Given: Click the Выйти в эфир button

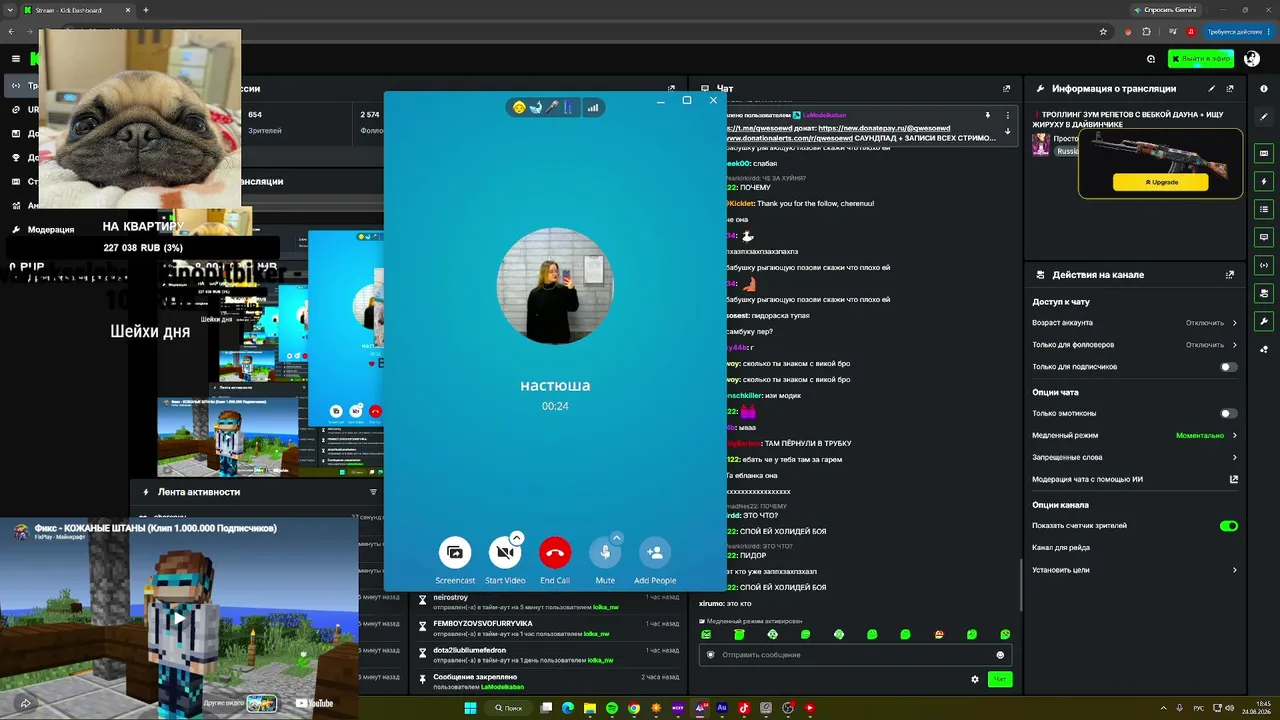Looking at the screenshot, I should point(1202,59).
